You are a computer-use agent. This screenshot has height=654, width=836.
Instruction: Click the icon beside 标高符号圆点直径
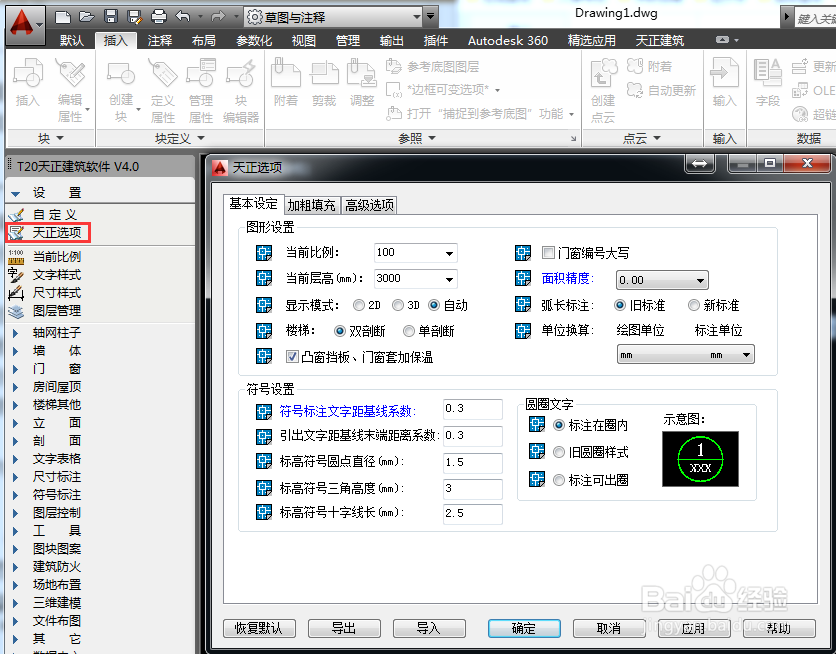[264, 461]
